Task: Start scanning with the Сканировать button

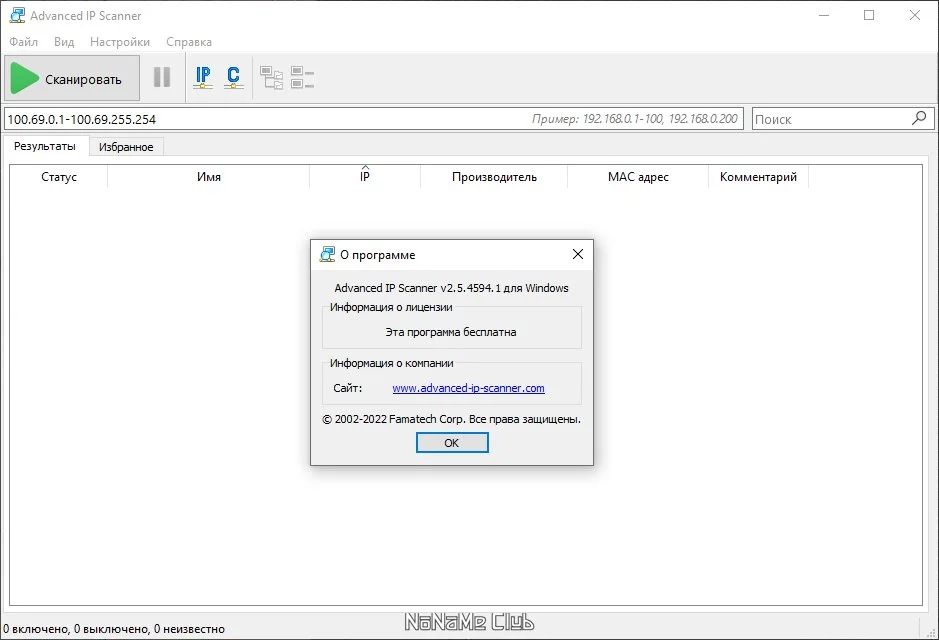Action: pos(72,78)
